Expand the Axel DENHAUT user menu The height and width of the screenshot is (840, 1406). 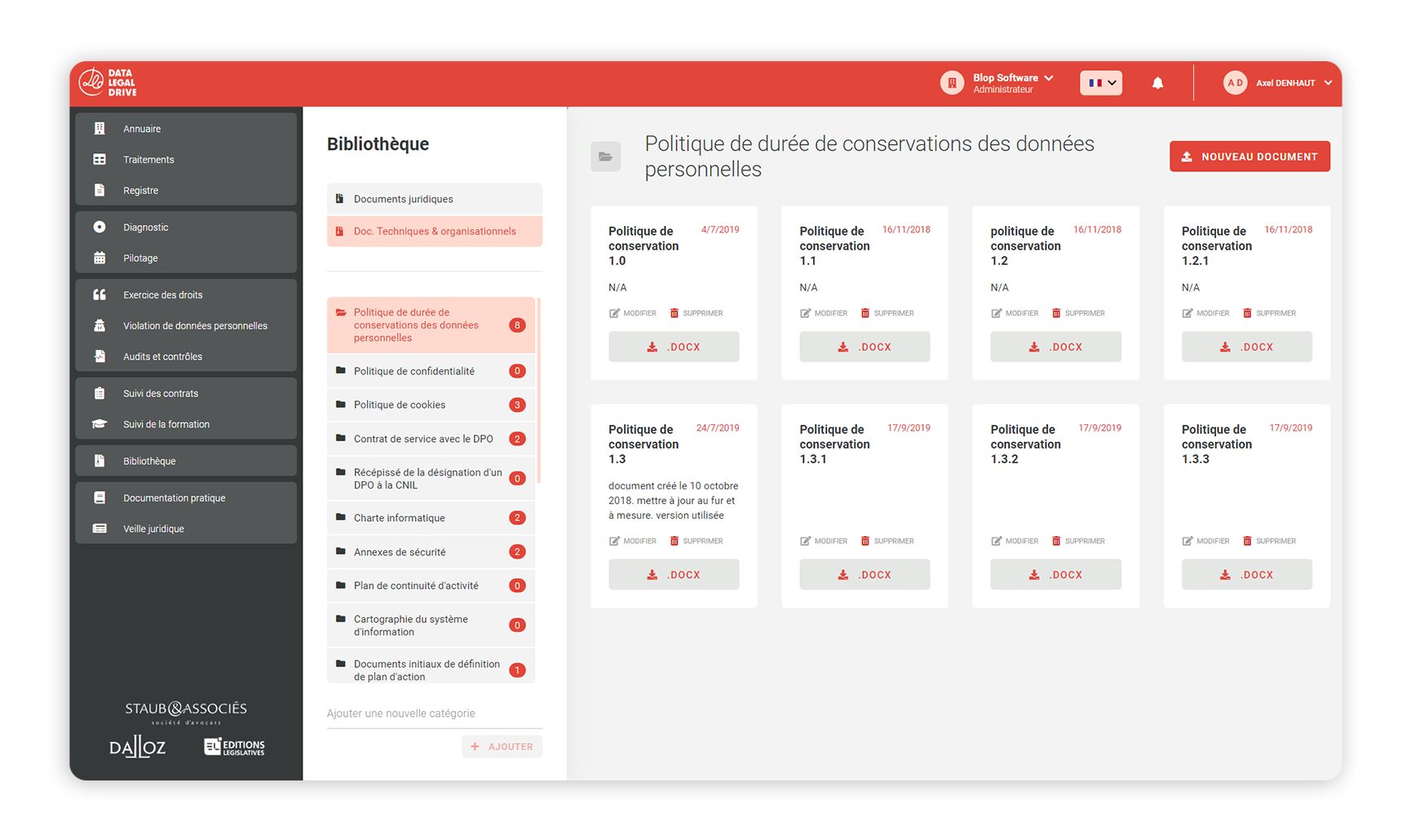[x=1328, y=83]
